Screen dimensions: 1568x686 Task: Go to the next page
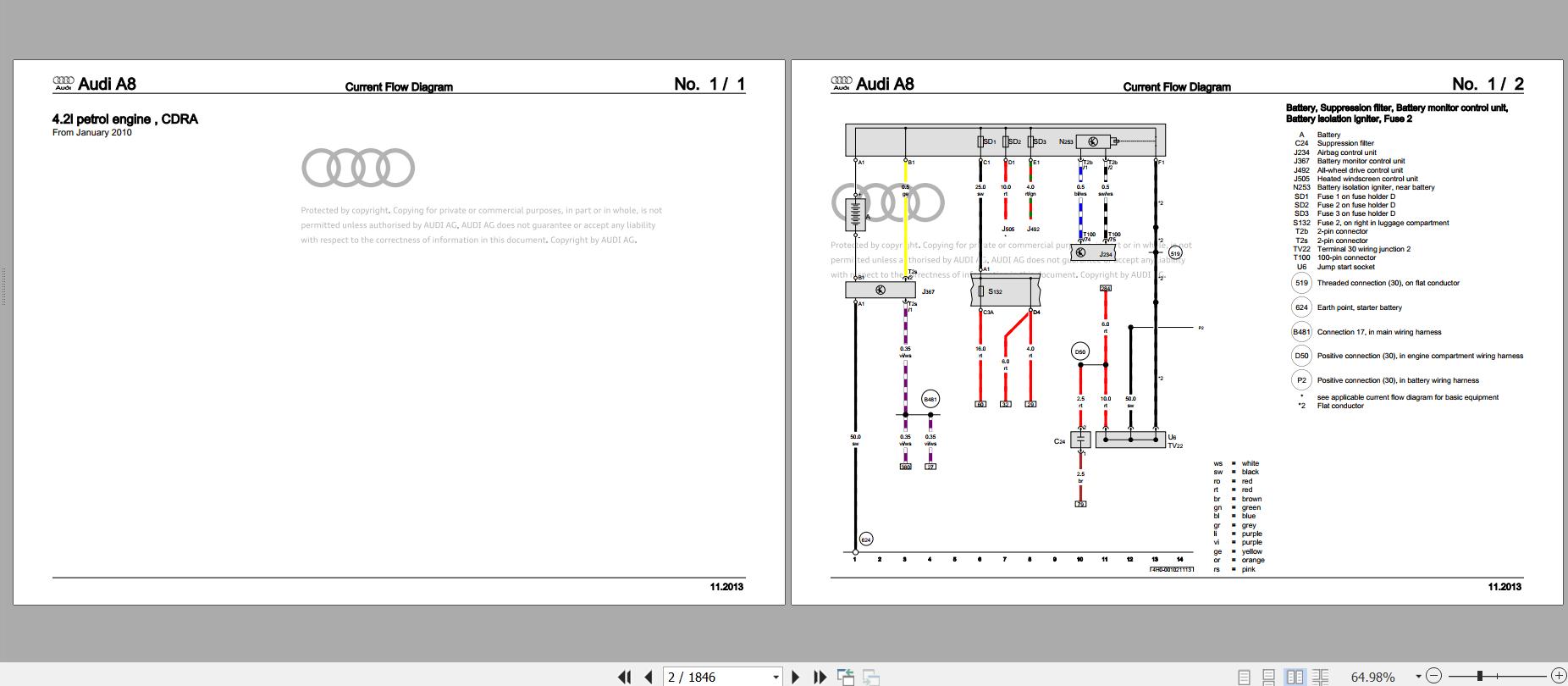[x=795, y=677]
